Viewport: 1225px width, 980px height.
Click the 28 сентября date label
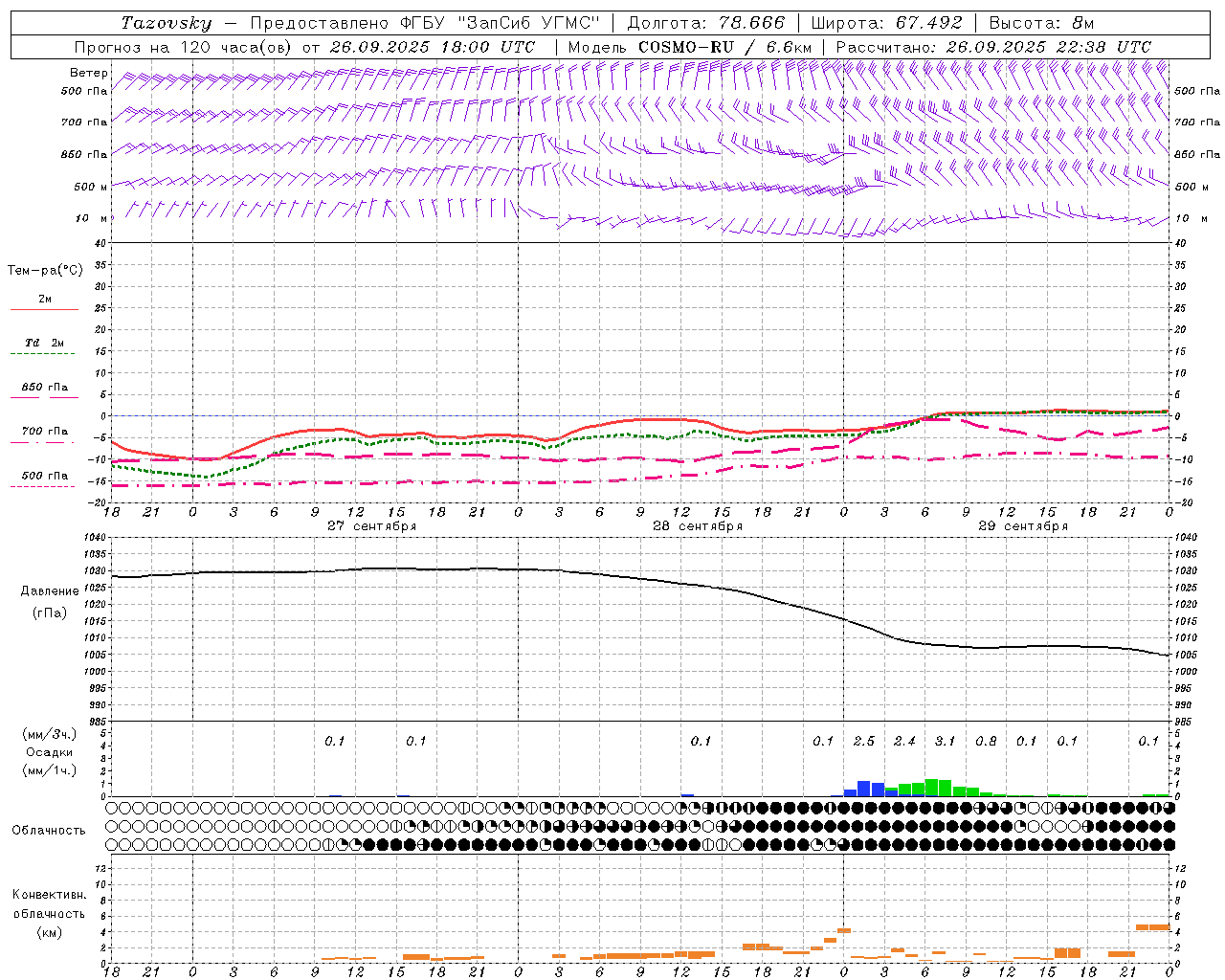697,526
